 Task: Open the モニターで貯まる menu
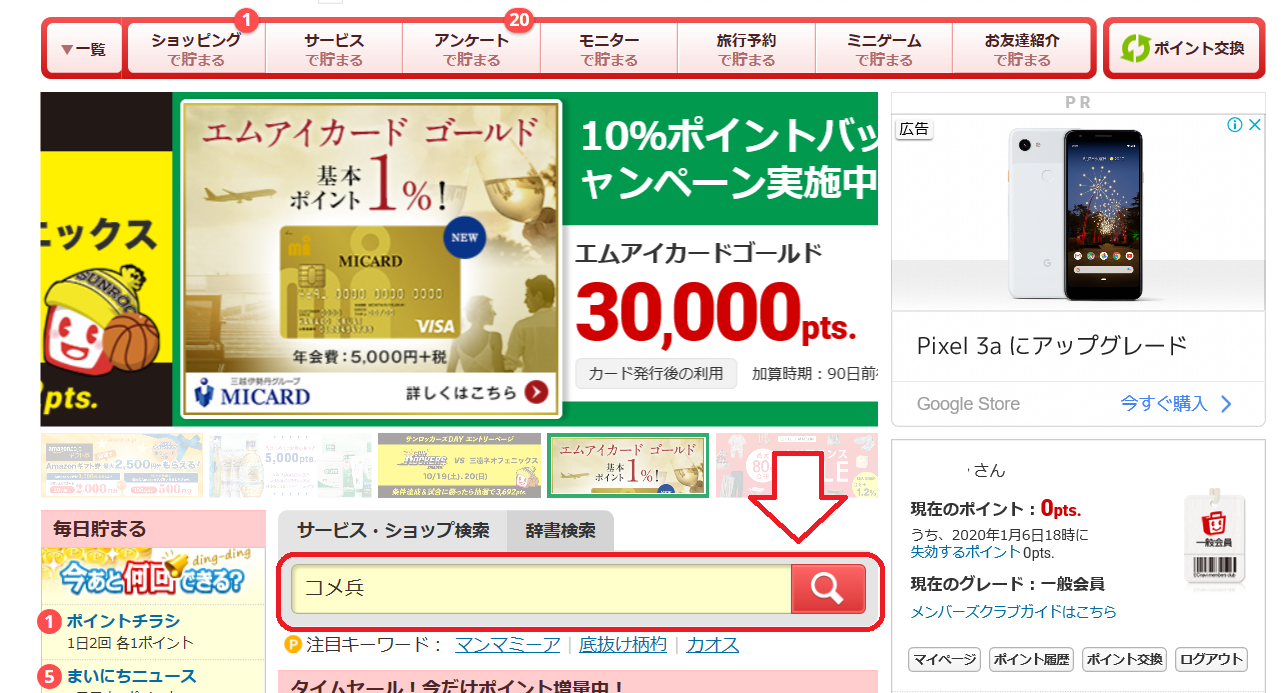click(x=609, y=48)
